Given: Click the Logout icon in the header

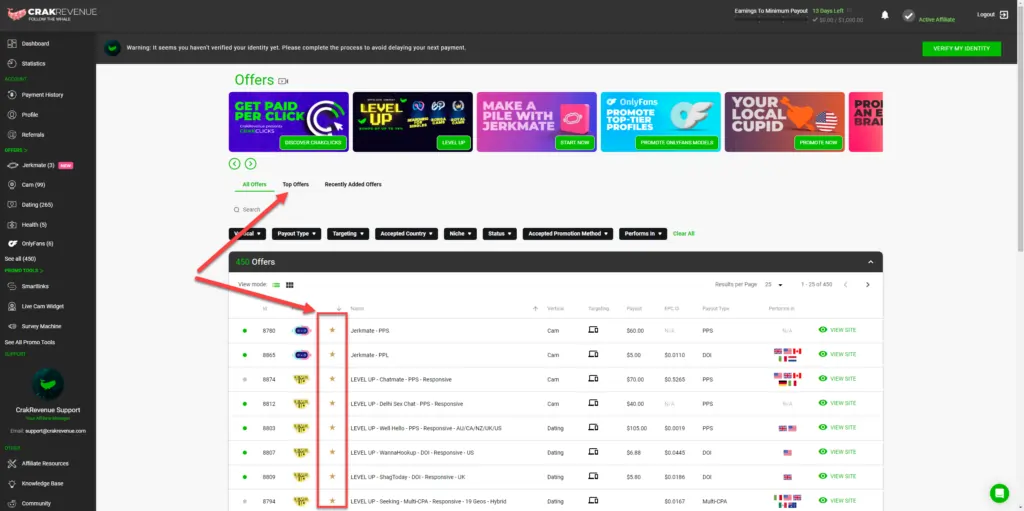Looking at the screenshot, I should point(1003,15).
